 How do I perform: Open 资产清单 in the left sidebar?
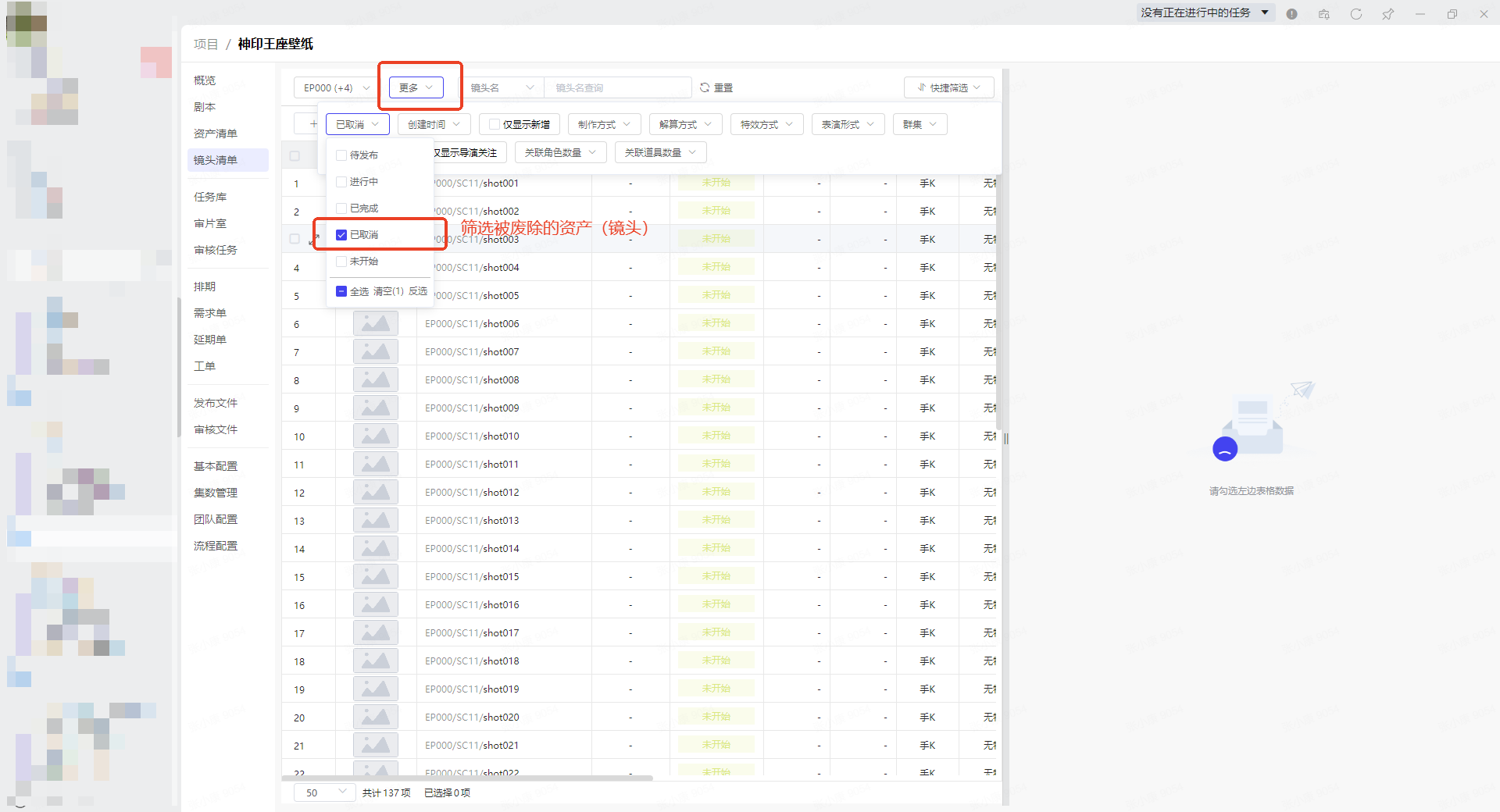(x=216, y=134)
